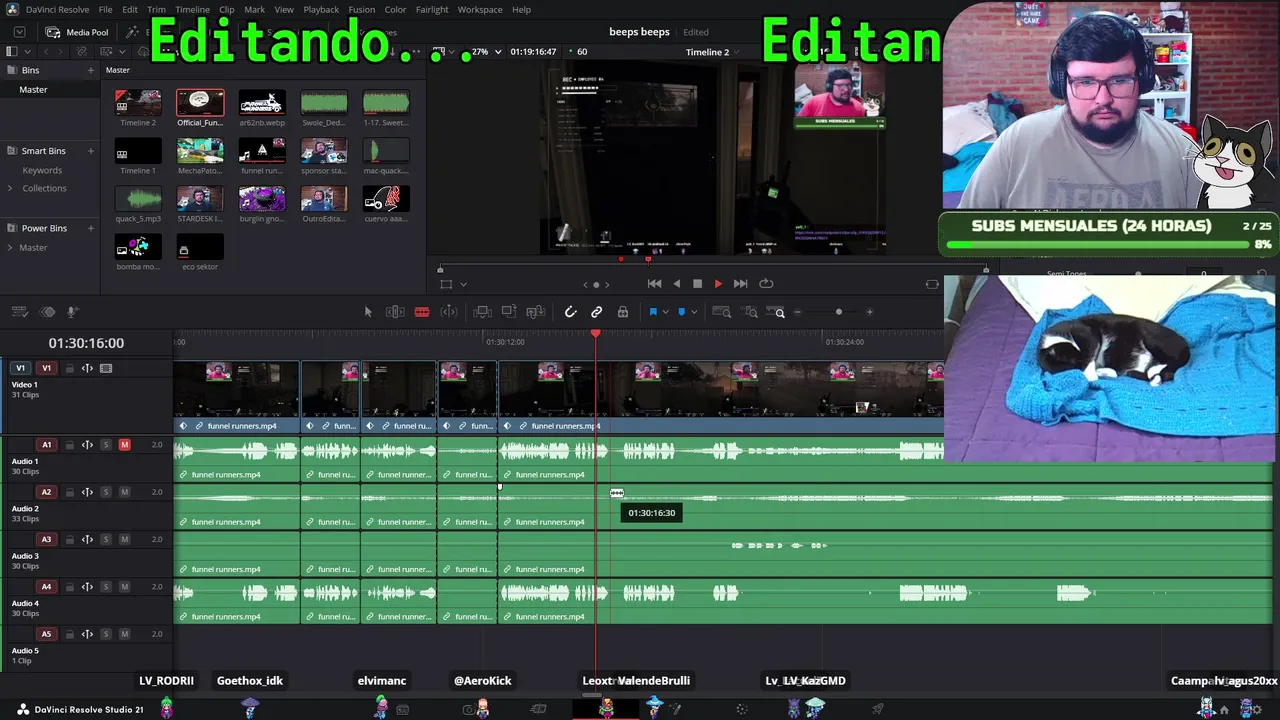Viewport: 1280px width, 720px height.
Task: Open the Timeline menu
Action: click(192, 10)
